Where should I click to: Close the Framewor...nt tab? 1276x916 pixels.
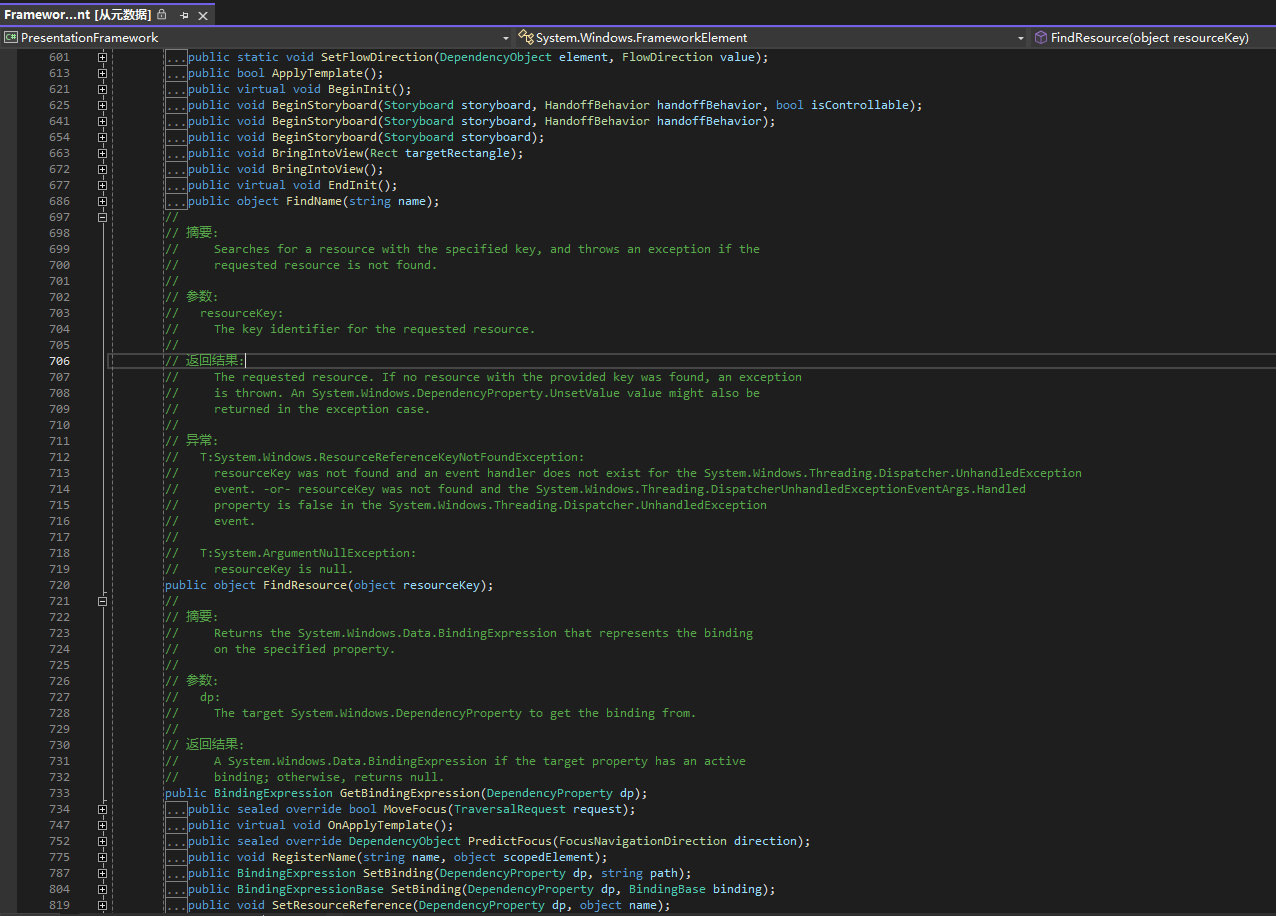(x=204, y=15)
